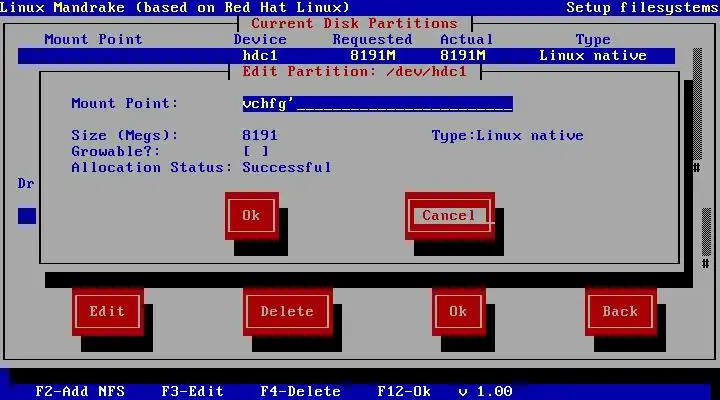Image resolution: width=720 pixels, height=400 pixels.
Task: Click the F3-Edit shortcut label
Action: [x=192, y=391]
